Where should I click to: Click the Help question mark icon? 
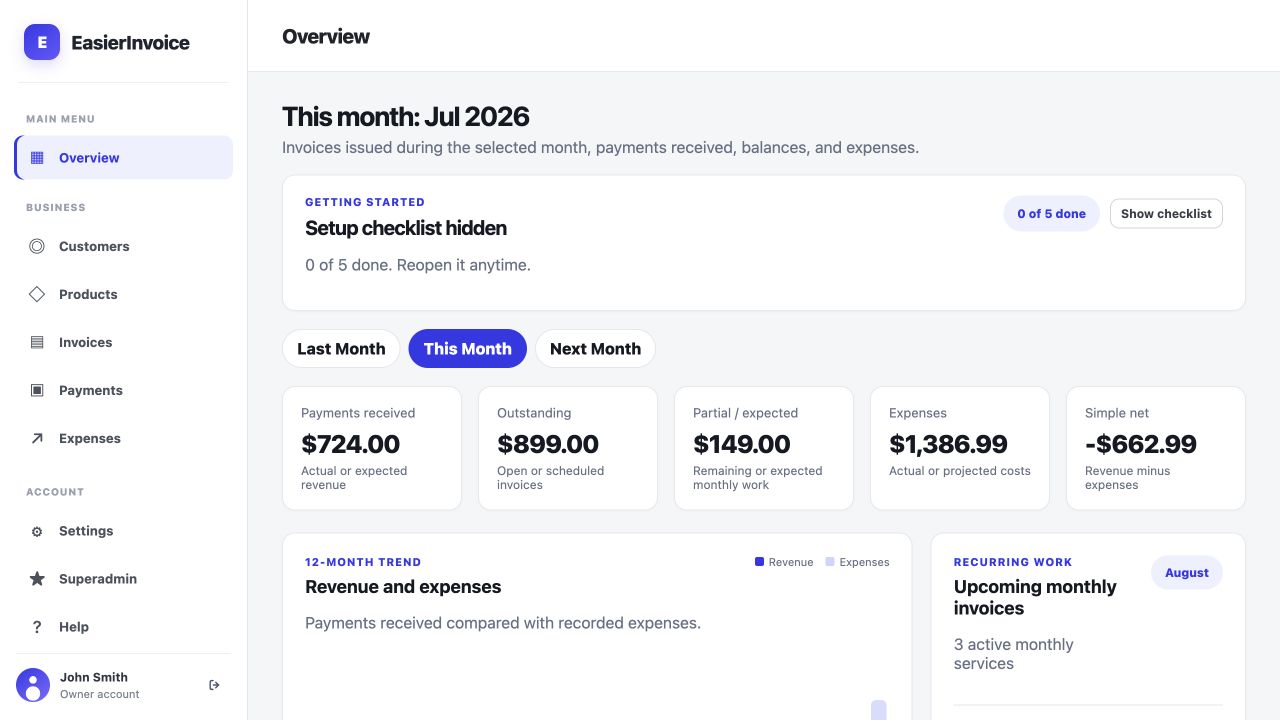[x=37, y=627]
